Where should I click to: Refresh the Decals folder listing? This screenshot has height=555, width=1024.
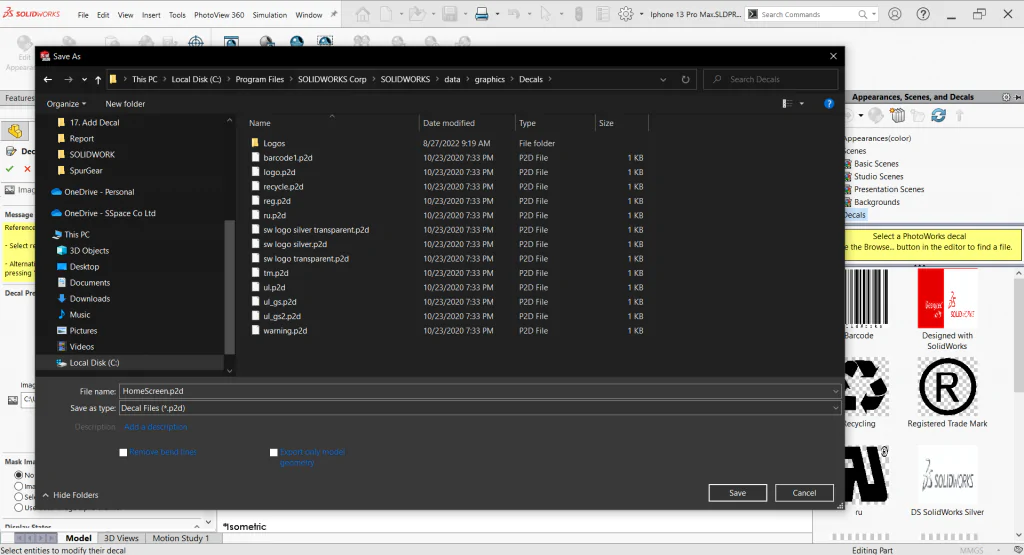pyautogui.click(x=685, y=80)
